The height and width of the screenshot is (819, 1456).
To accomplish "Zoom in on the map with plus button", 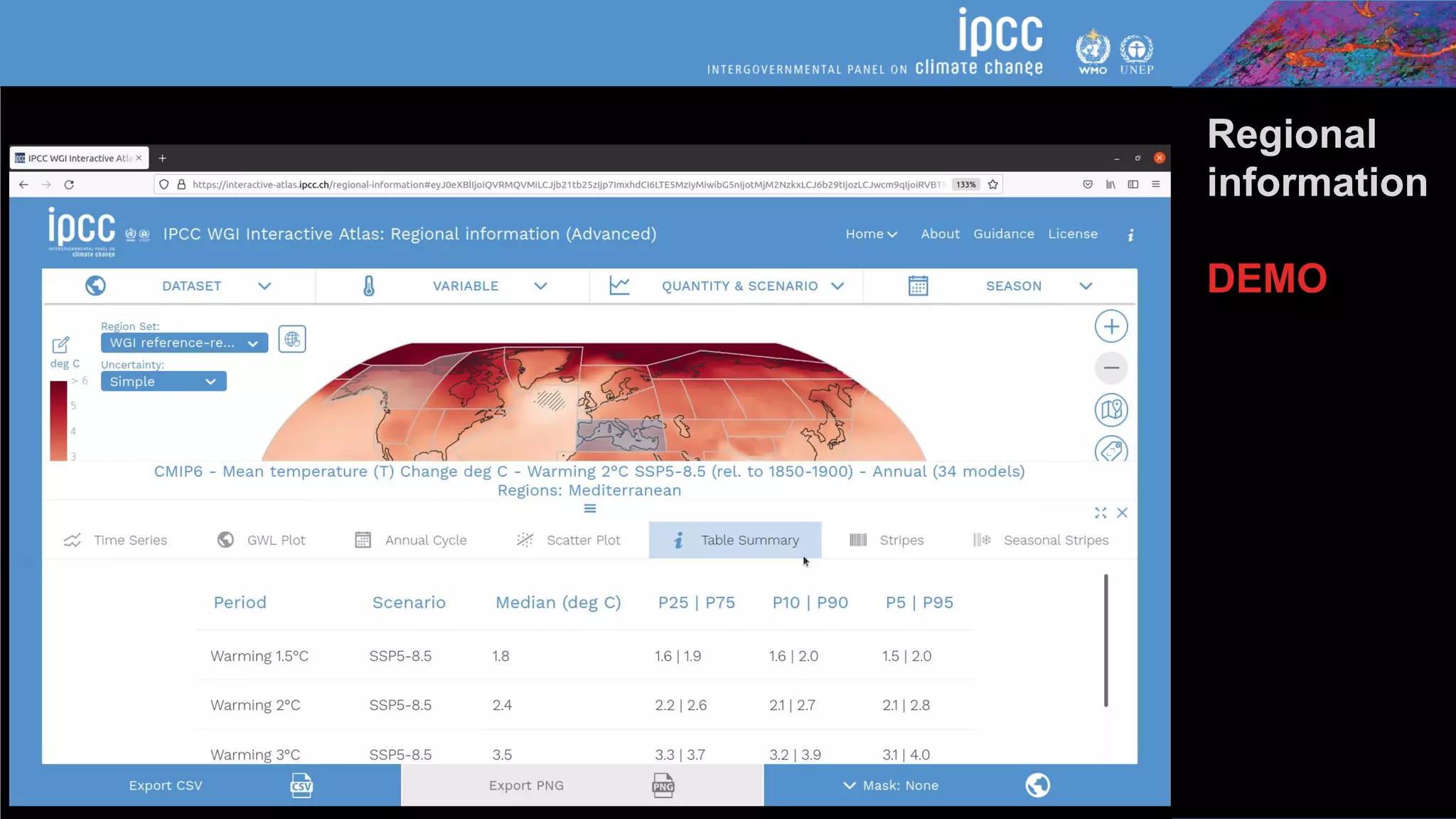I will pos(1111,327).
